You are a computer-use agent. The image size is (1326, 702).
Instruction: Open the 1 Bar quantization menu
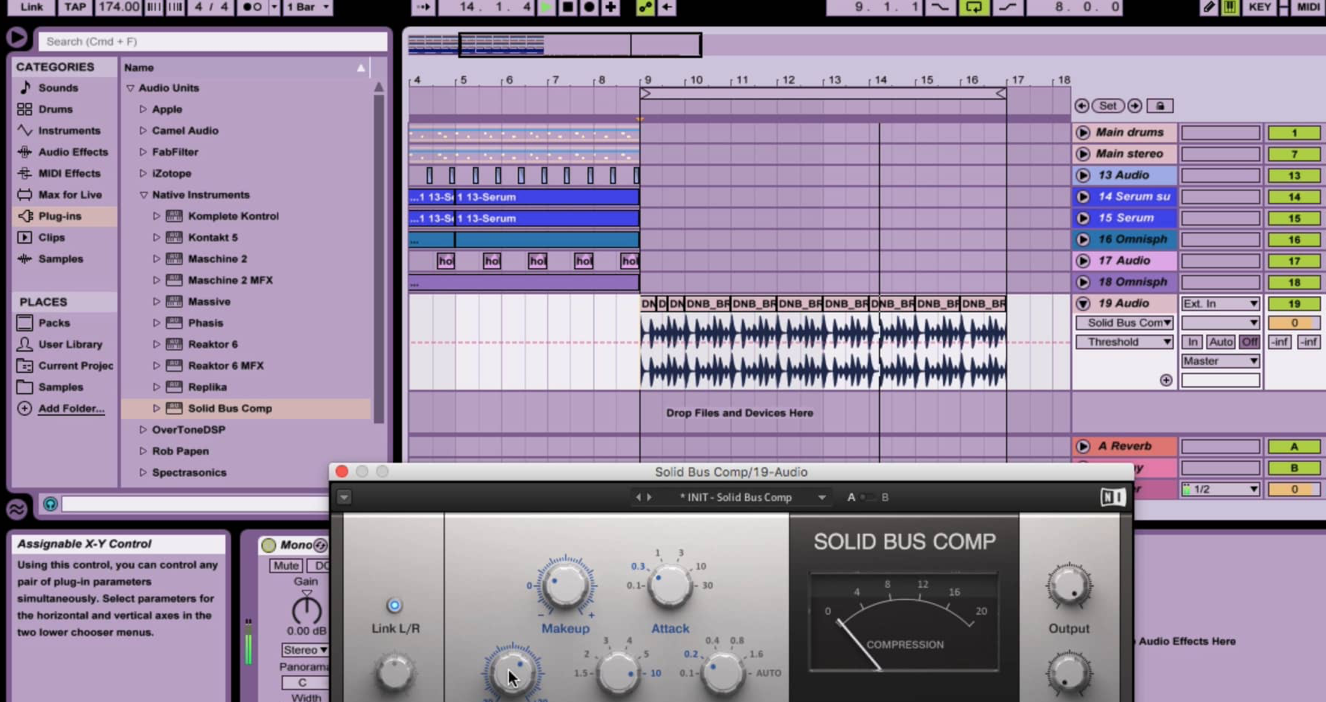[307, 7]
